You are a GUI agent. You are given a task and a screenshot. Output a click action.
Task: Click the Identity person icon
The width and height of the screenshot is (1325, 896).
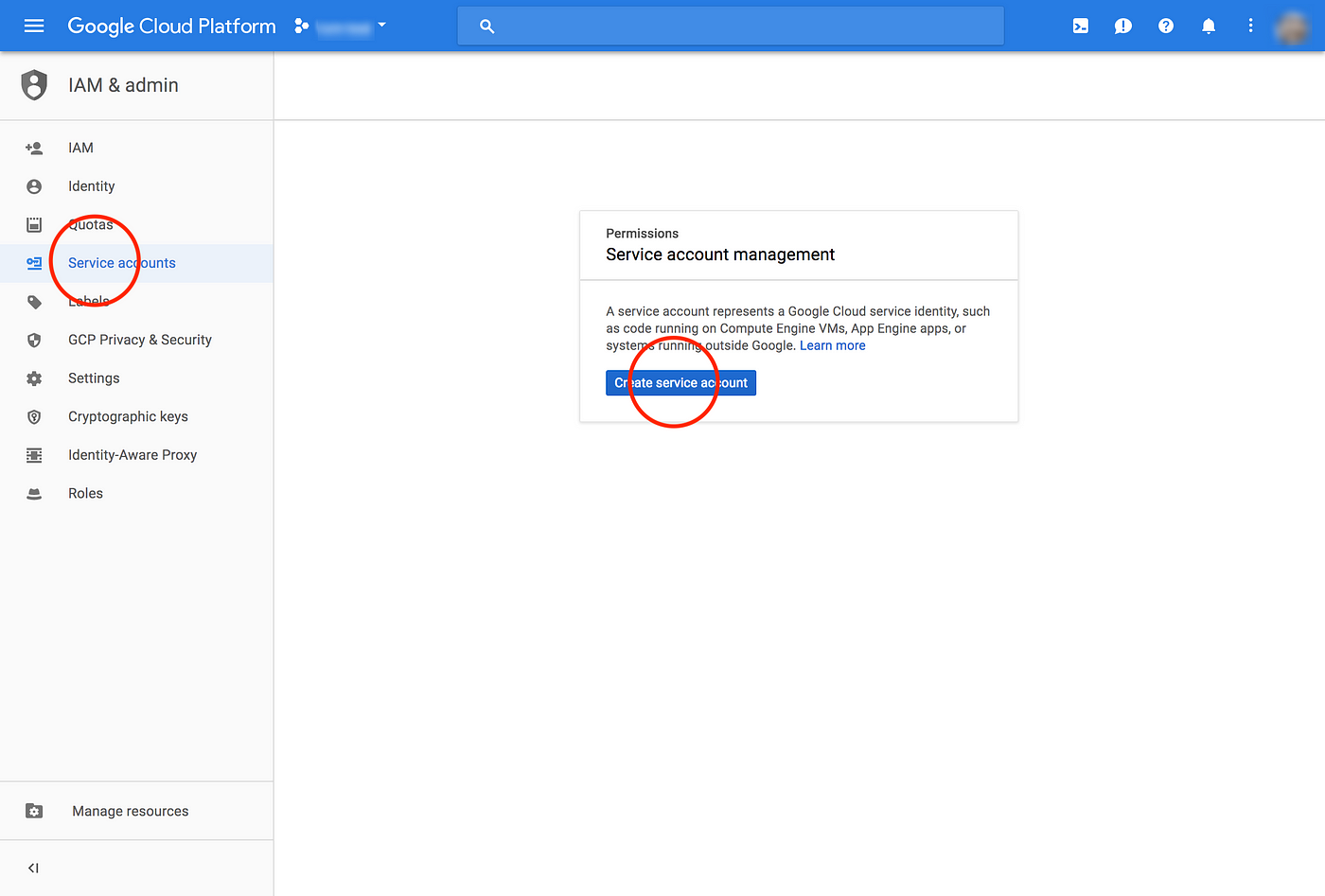pos(34,186)
